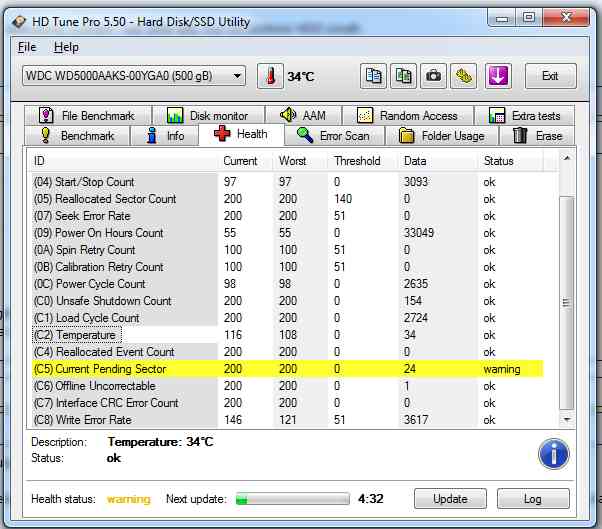Screen dimensions: 602x529
Task: Click the 3617 write error data value
Action: 416,420
